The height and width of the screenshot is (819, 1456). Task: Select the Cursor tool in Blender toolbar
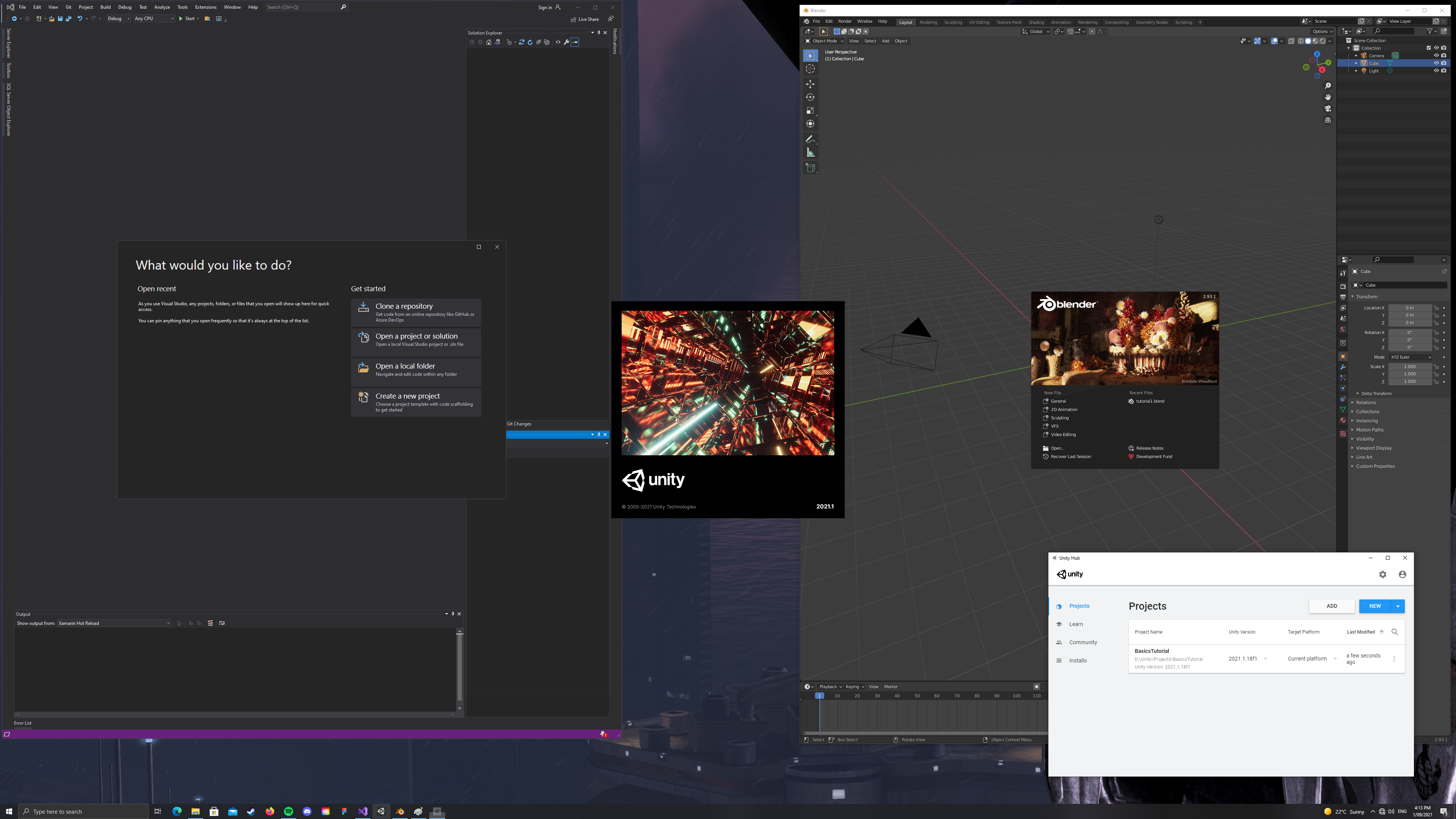click(810, 69)
